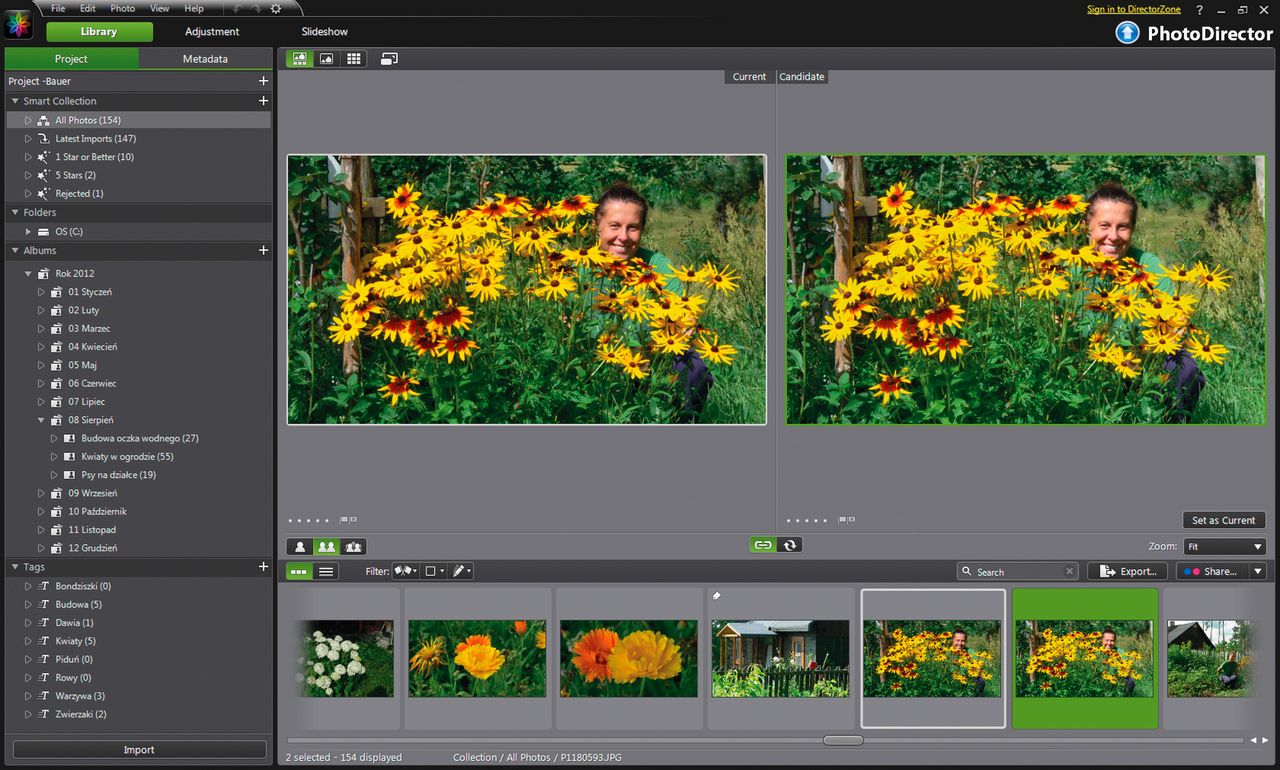Select the garden house thumbnail
Screen dimensions: 1280x770
780,658
